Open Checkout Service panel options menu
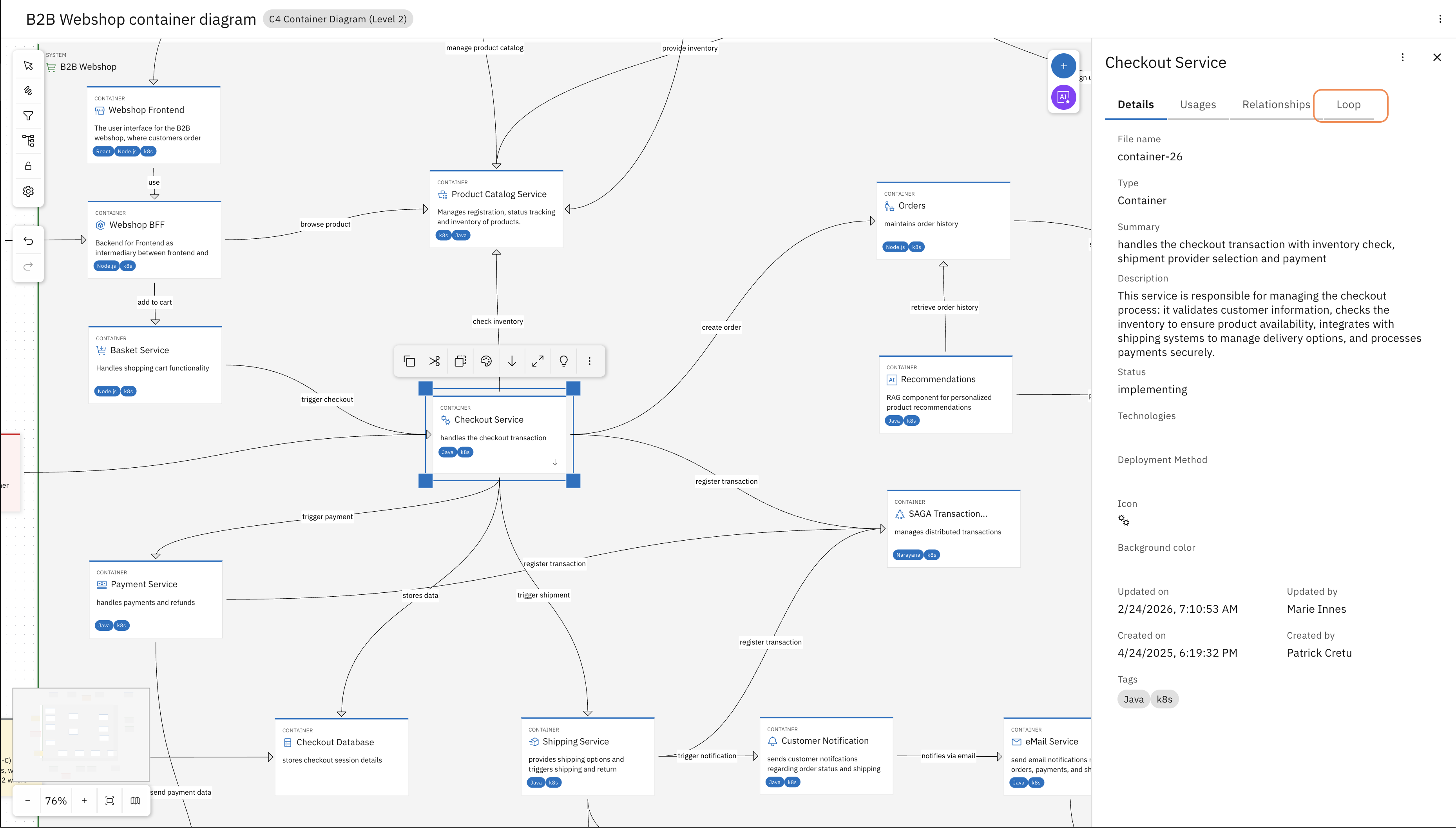 click(x=1403, y=58)
